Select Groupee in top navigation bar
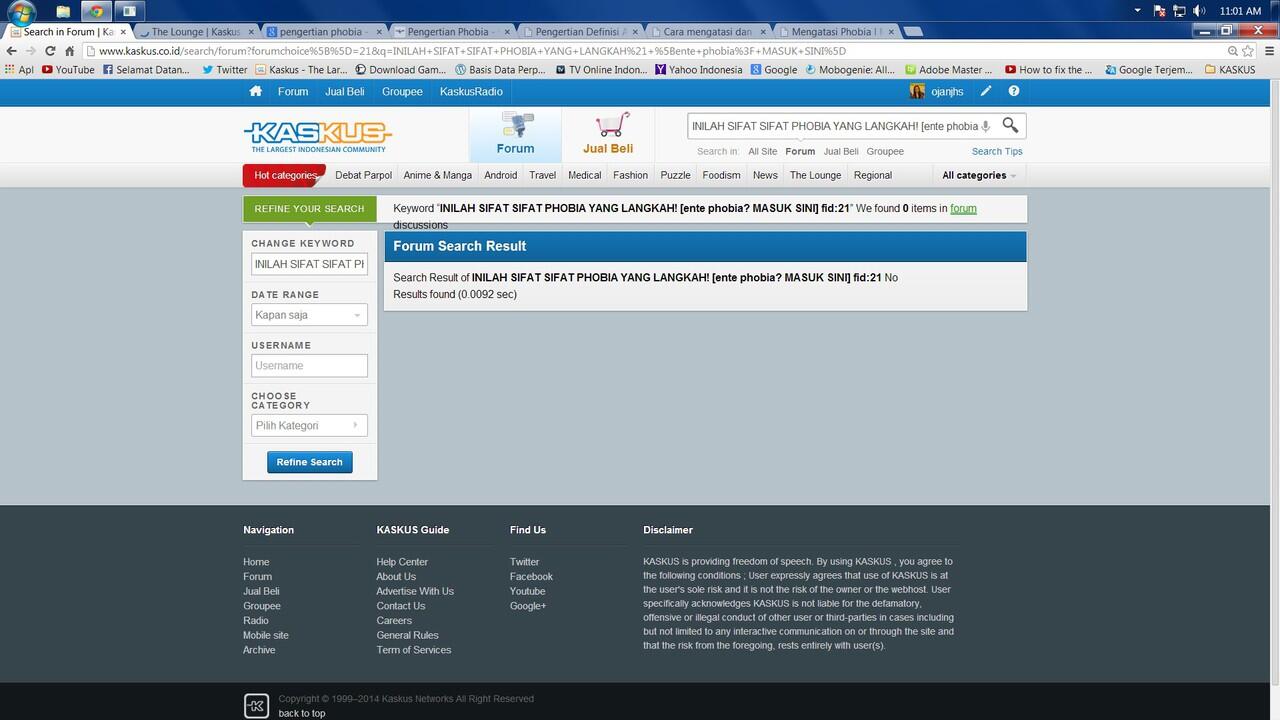The height and width of the screenshot is (720, 1280). (402, 91)
